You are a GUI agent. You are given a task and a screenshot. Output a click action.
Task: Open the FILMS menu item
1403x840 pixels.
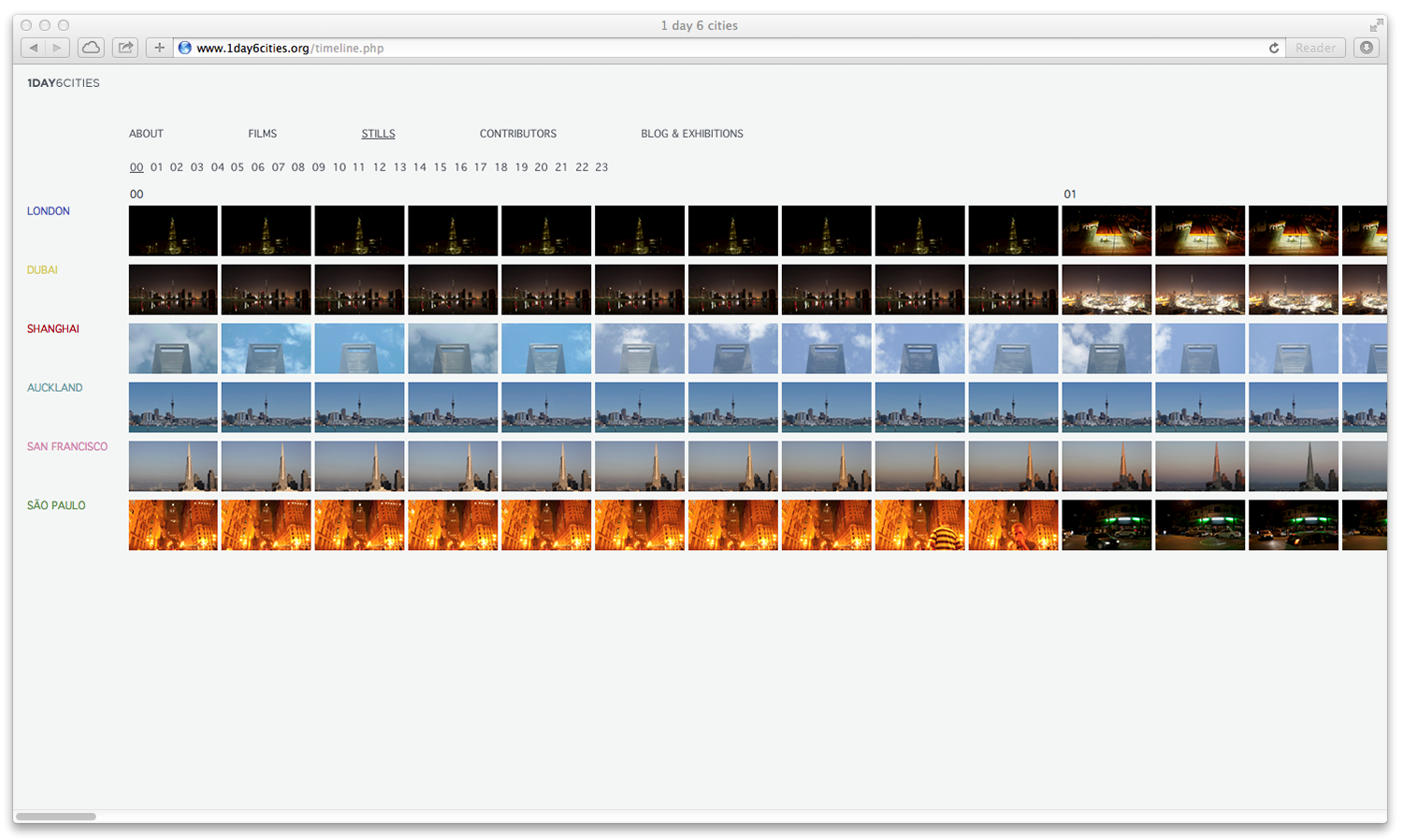[x=262, y=134]
